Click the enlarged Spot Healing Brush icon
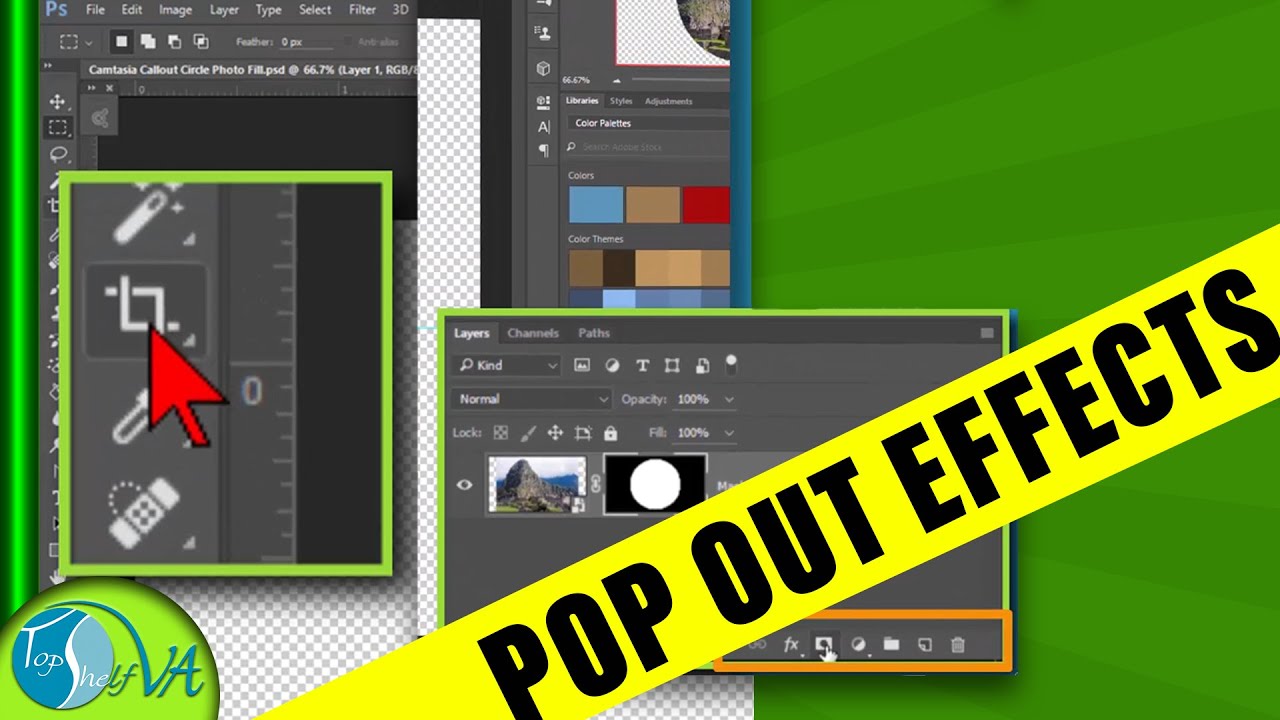 [144, 515]
